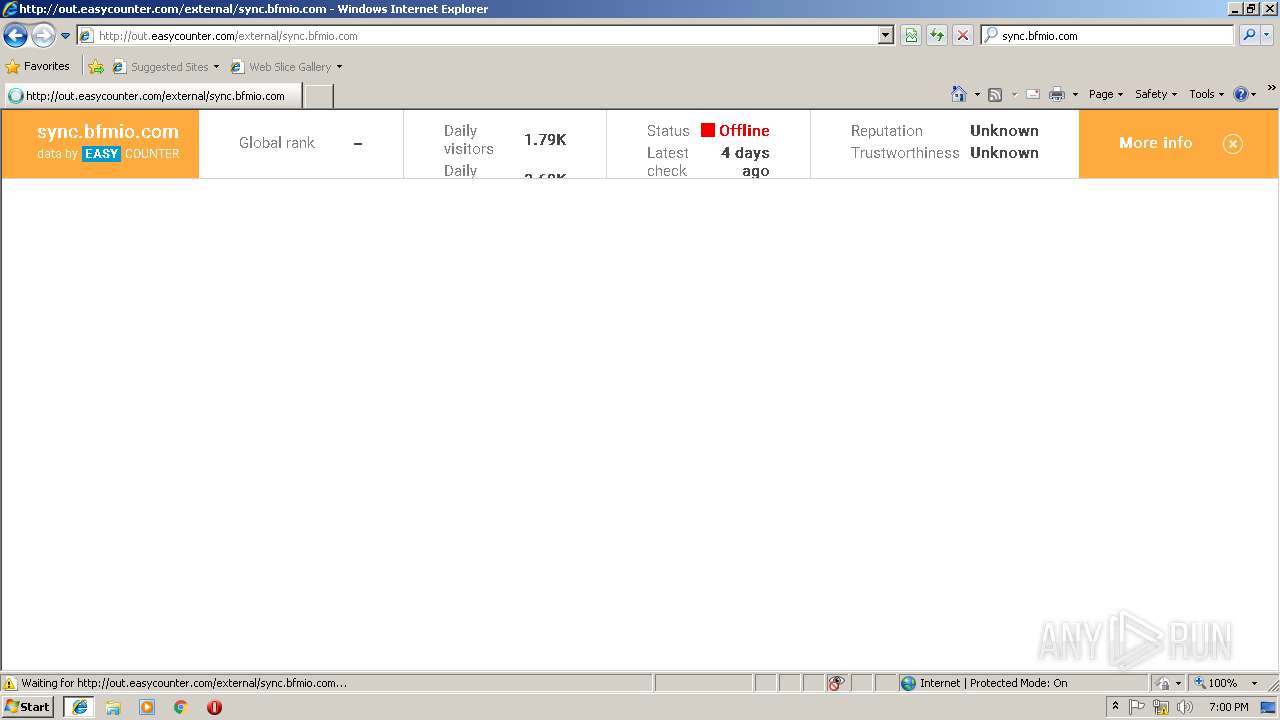Click the status bar warning icon

[10, 683]
